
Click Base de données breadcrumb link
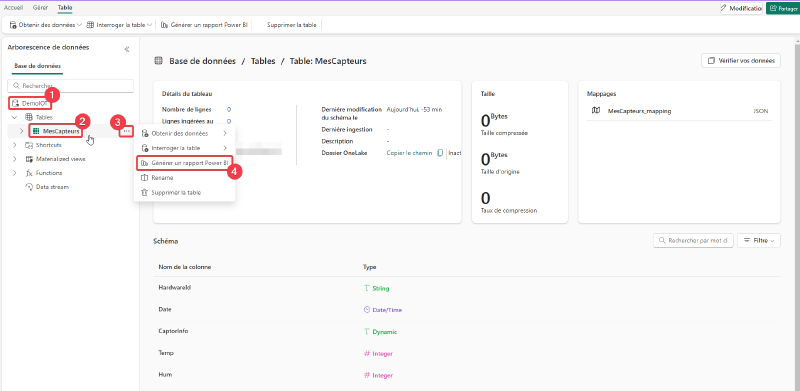point(203,61)
